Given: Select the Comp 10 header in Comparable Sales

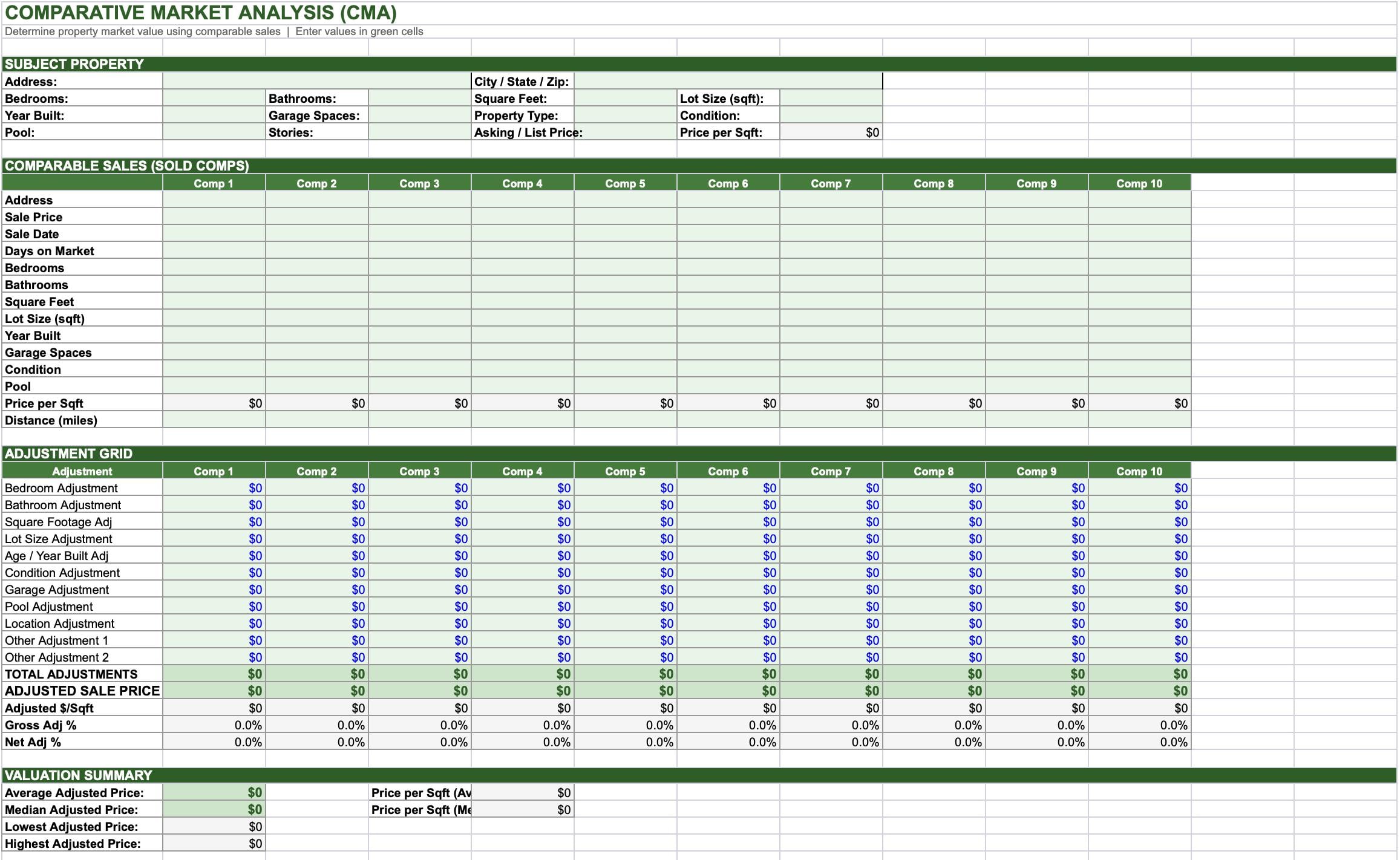Looking at the screenshot, I should coord(1140,183).
